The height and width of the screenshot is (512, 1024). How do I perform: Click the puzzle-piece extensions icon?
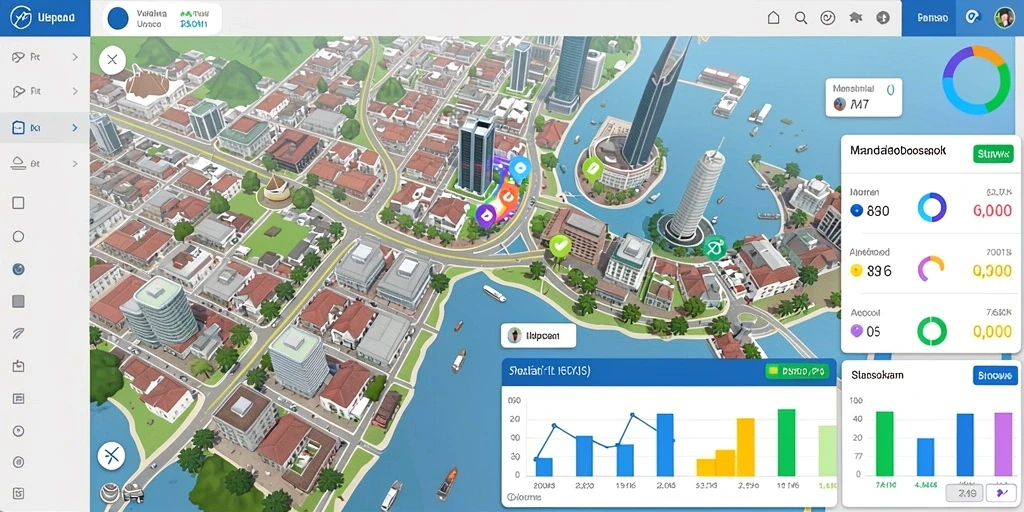856,18
